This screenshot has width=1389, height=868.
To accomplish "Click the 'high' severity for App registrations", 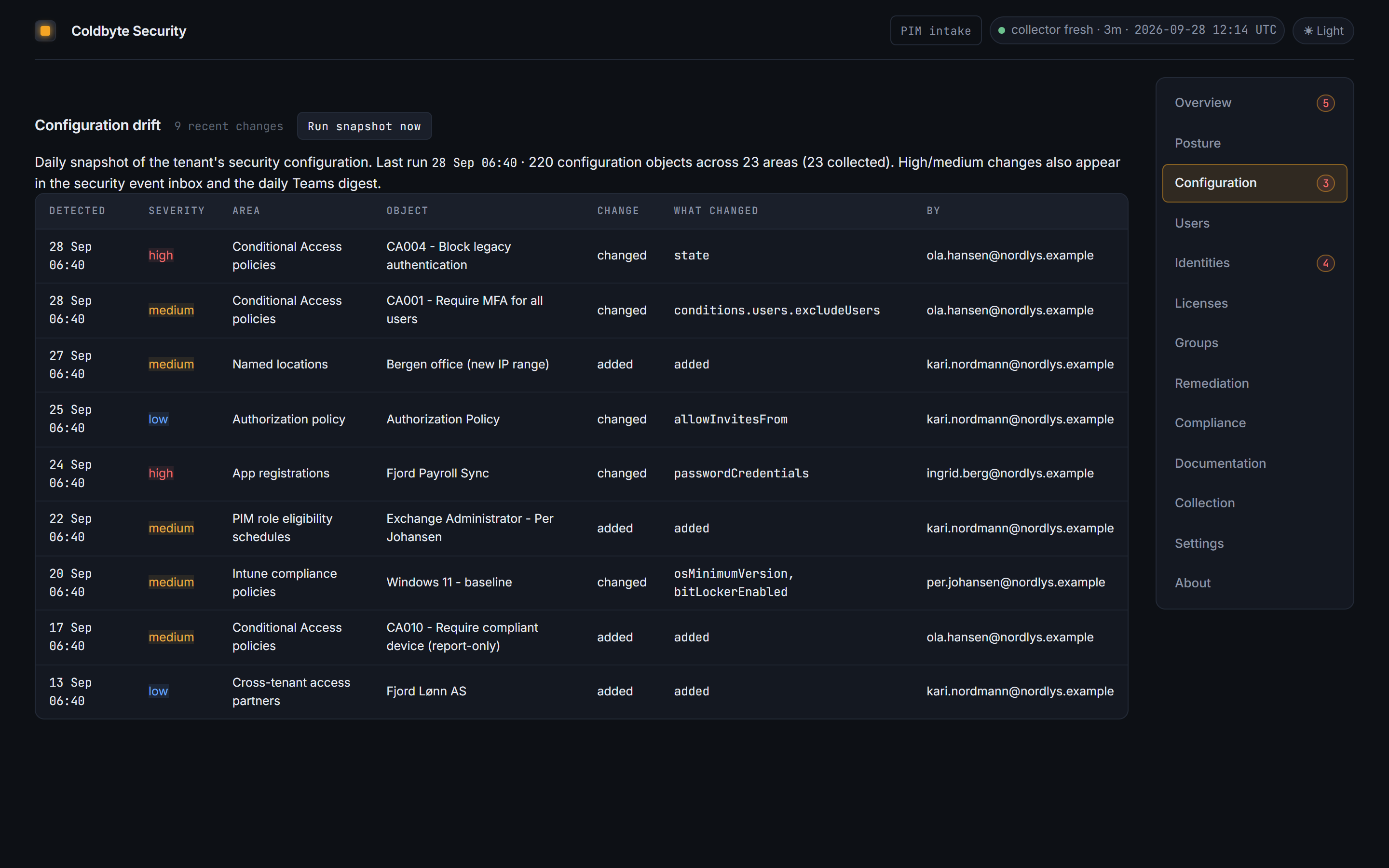I will click(x=161, y=474).
